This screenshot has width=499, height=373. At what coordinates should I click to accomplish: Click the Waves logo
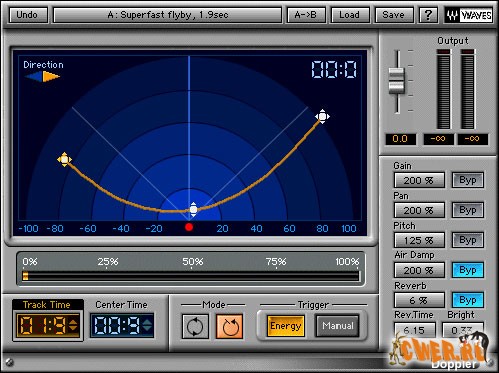click(469, 15)
